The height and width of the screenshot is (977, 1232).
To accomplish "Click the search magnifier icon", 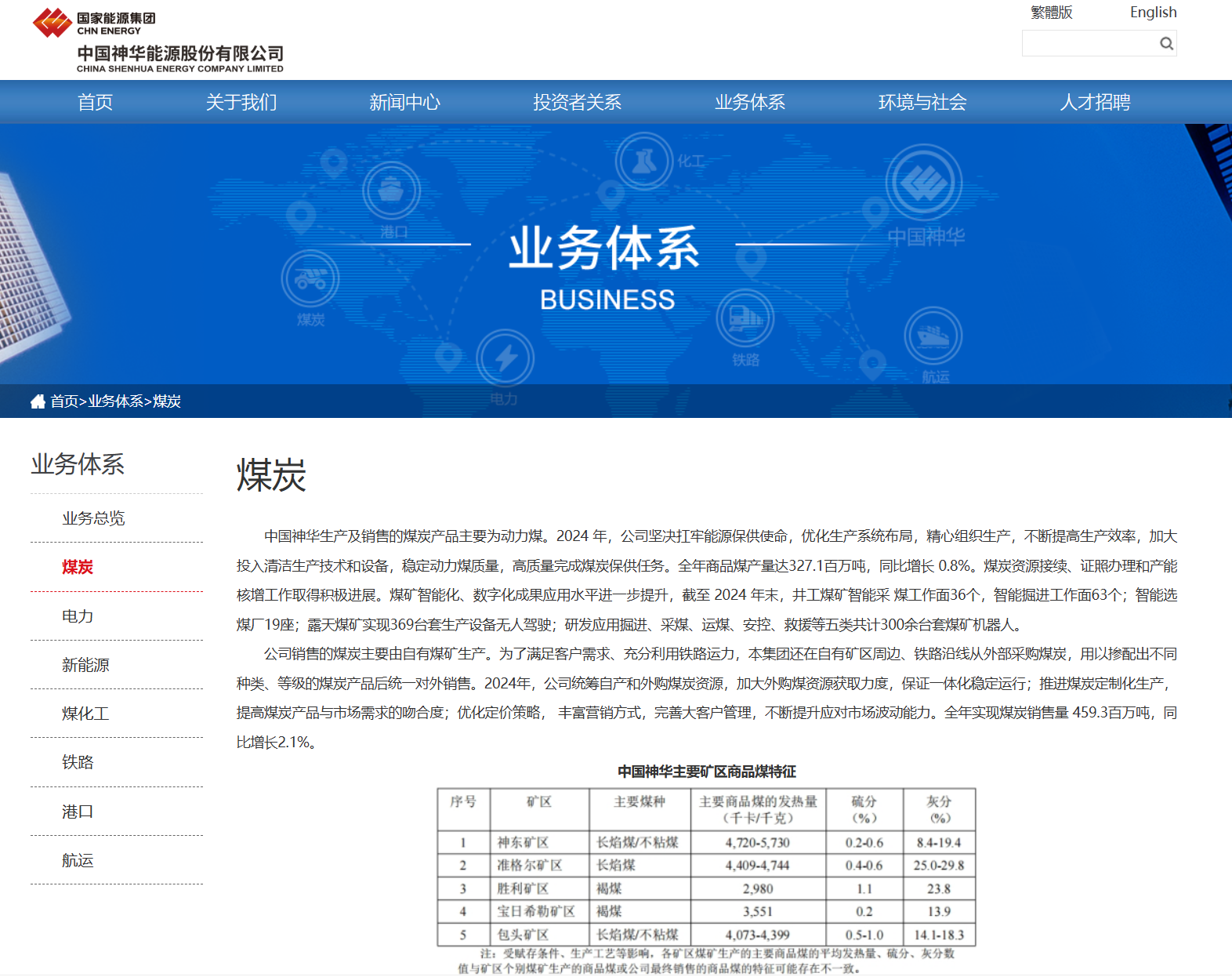I will tap(1166, 44).
